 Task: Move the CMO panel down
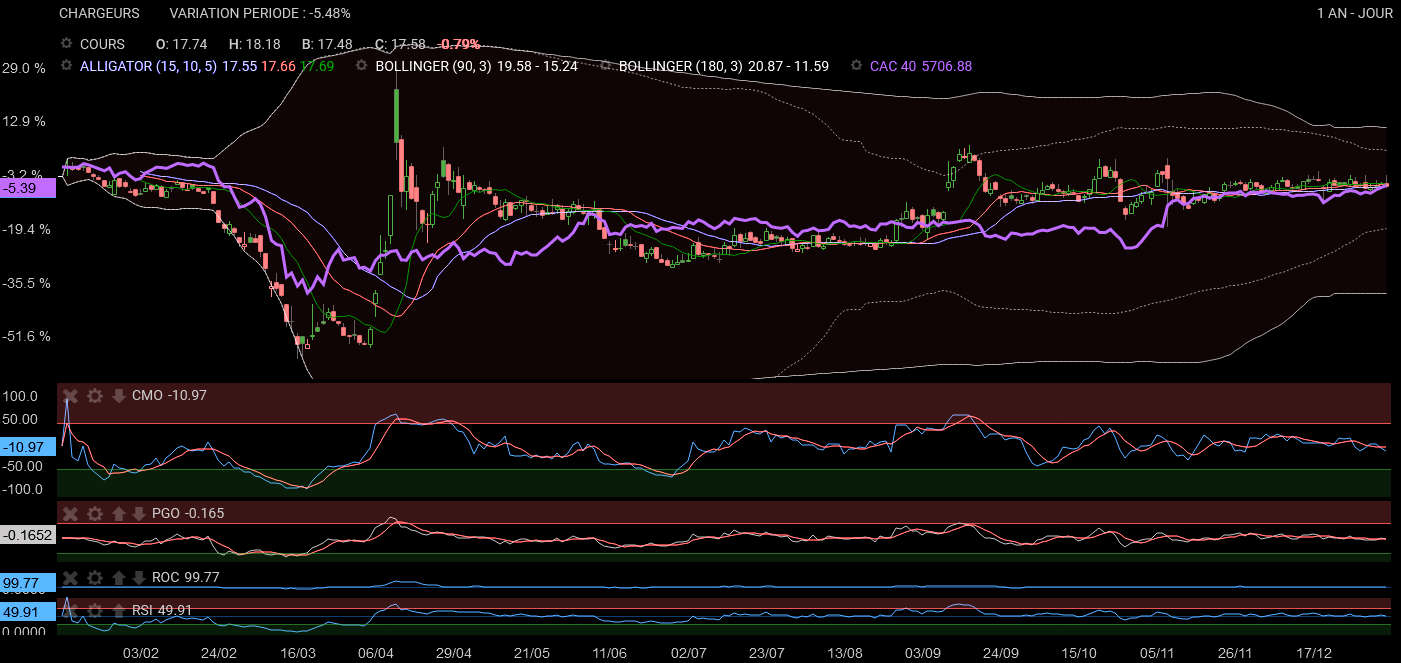coord(119,396)
